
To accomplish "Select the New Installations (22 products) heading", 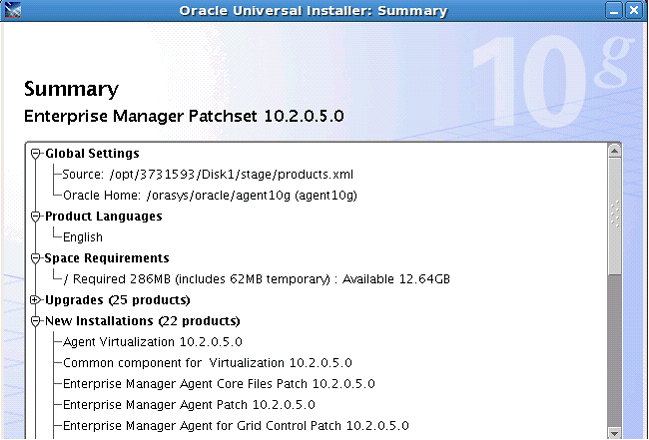I will (142, 321).
